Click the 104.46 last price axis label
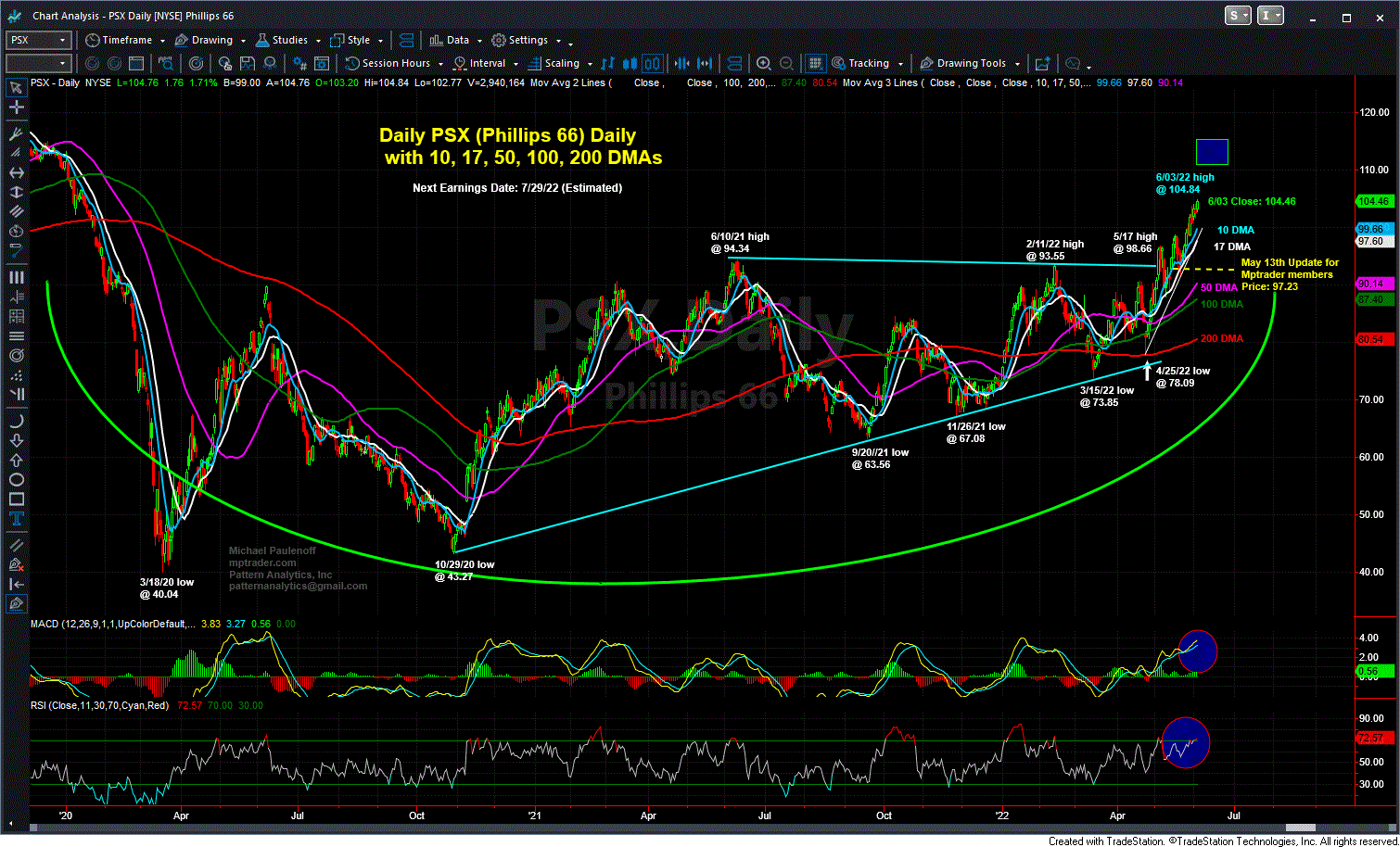This screenshot has height=847, width=1400. click(1372, 201)
